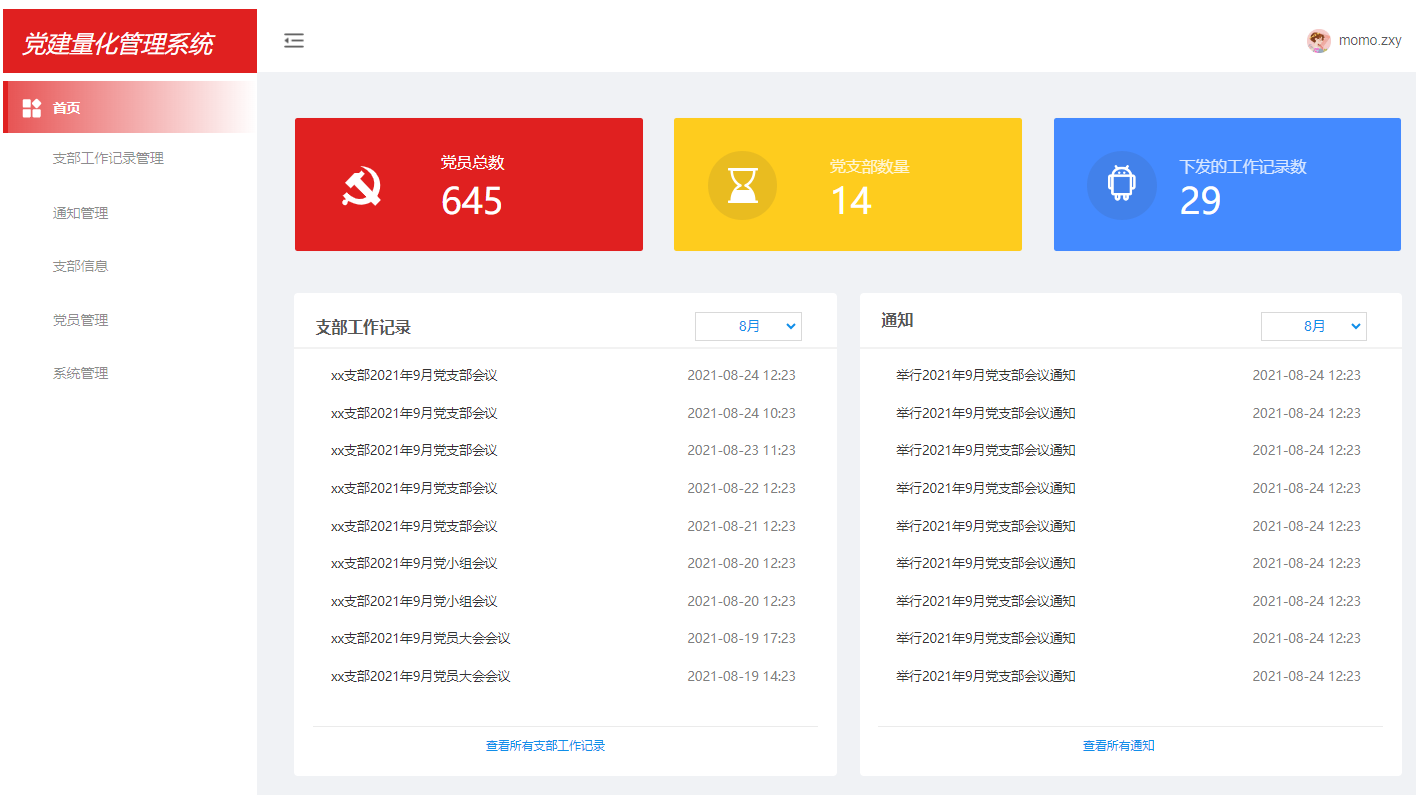Open month dropdown in 支部工作记录 panel
This screenshot has width=1416, height=795.
point(748,326)
